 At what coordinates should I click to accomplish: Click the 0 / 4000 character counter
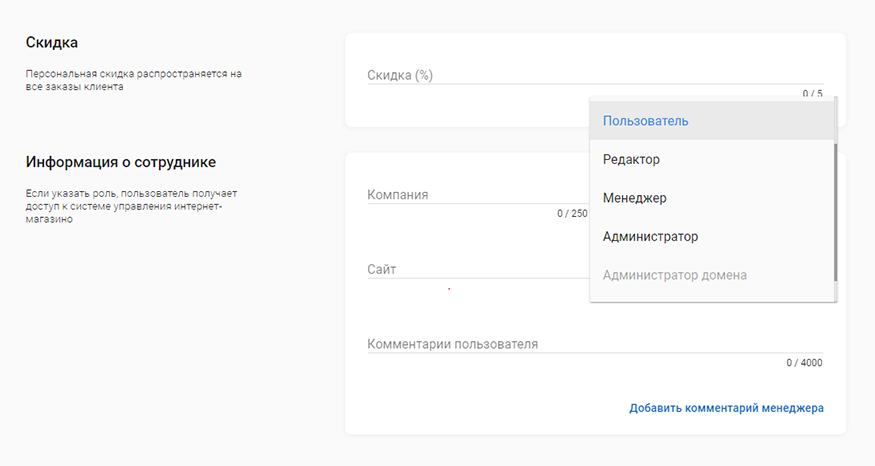coord(804,363)
